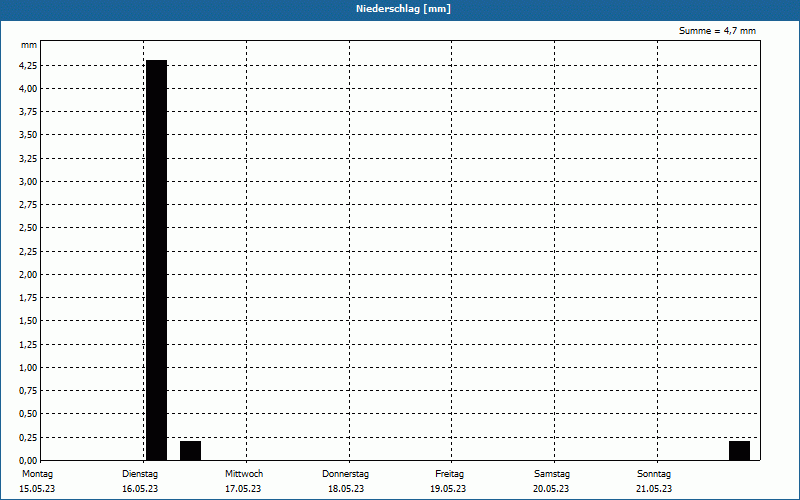Click the date 17.05.23
Screen dimensions: 800x500
coord(243,489)
